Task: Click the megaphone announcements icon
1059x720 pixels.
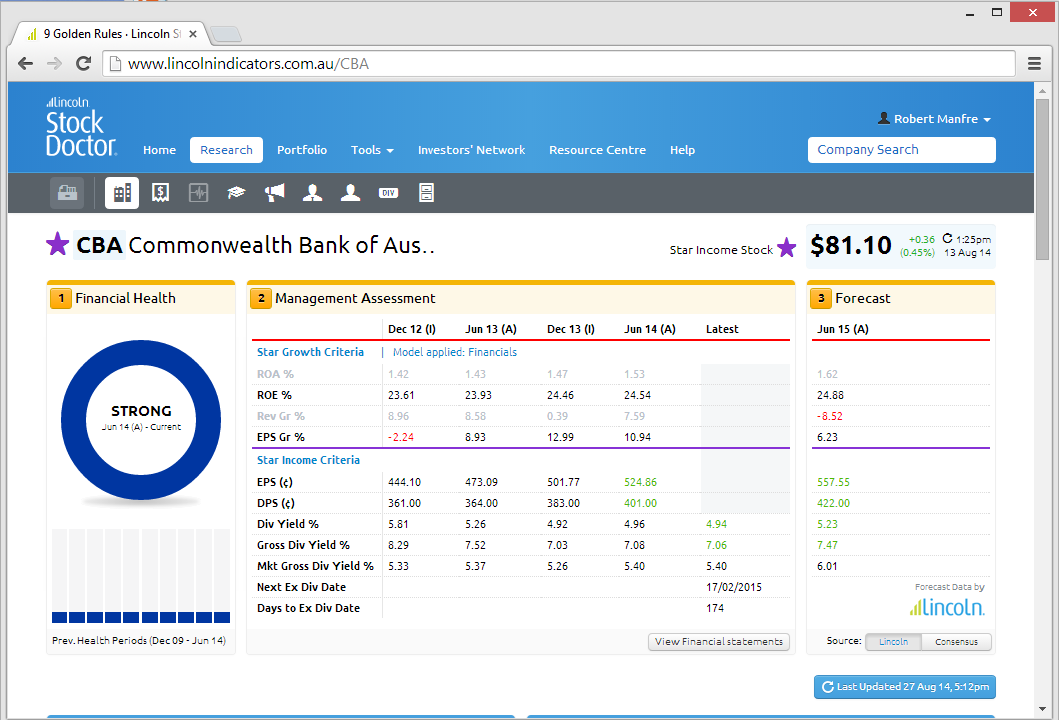Action: coord(274,193)
